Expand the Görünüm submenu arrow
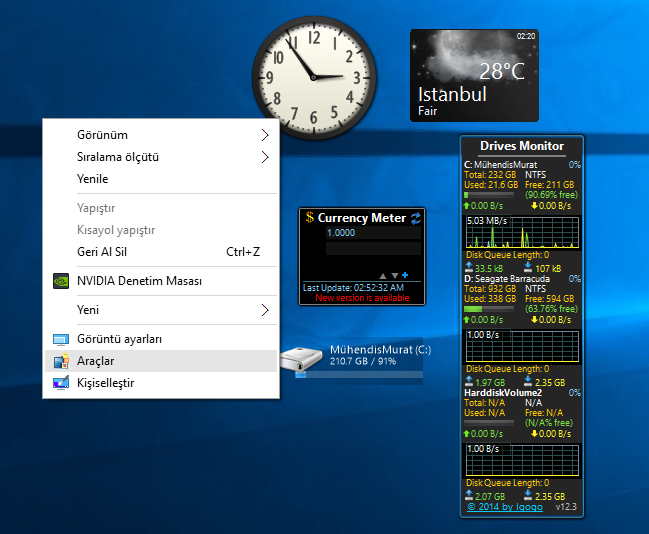Image resolution: width=649 pixels, height=534 pixels. click(265, 135)
